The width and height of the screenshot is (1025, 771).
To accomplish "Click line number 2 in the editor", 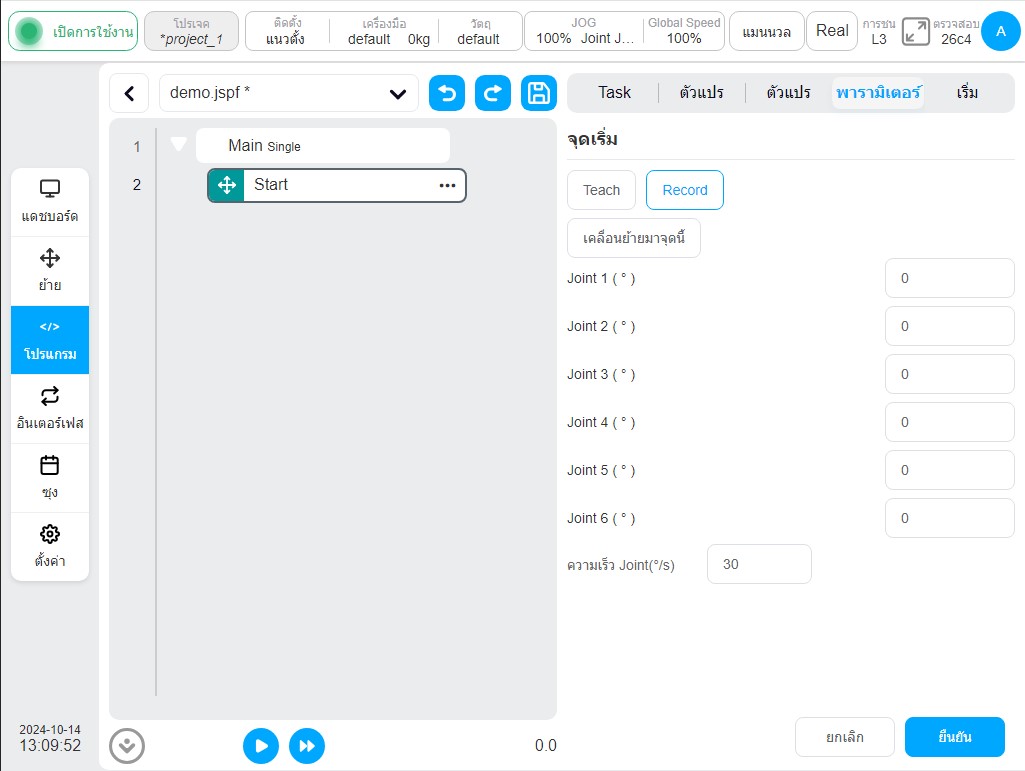I will (137, 185).
